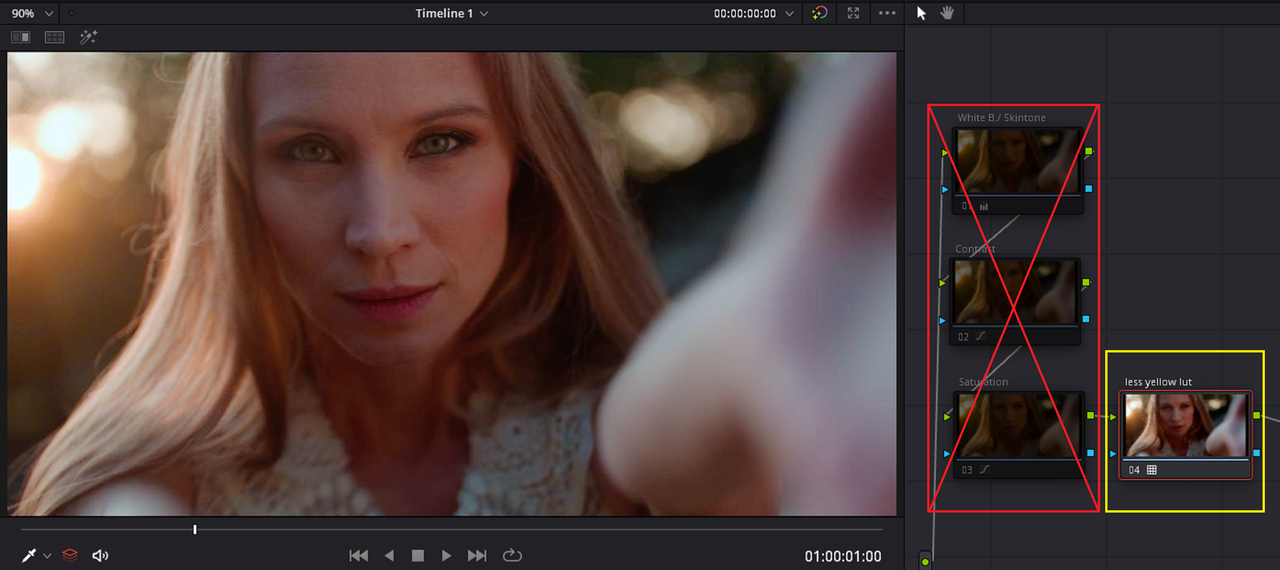
Task: Expand the eyedropper tool options chevron
Action: tap(47, 556)
